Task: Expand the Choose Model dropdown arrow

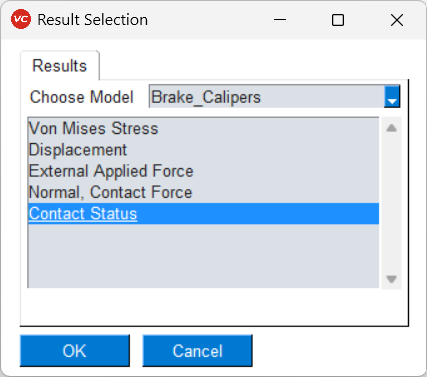Action: [x=392, y=97]
